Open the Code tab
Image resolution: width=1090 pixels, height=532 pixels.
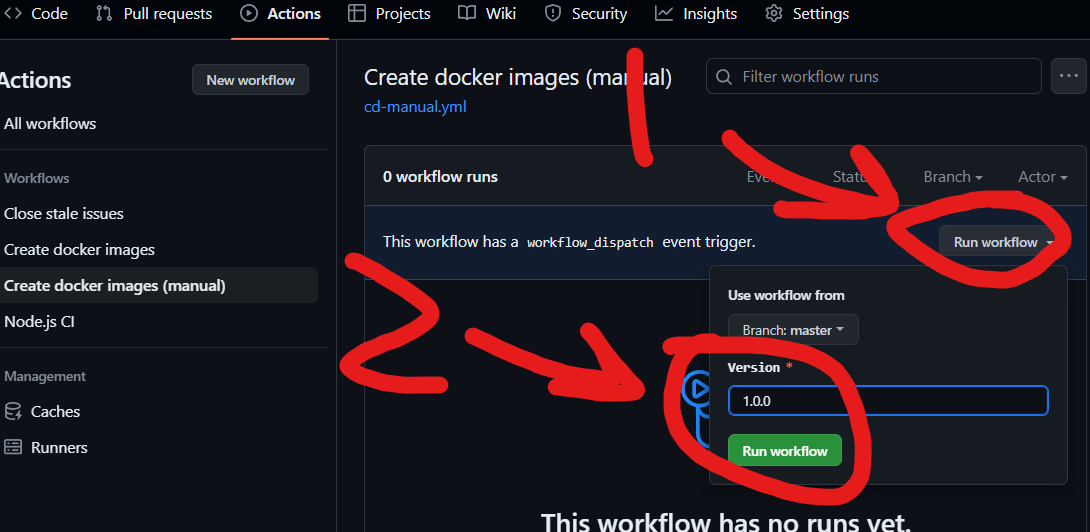[x=35, y=13]
